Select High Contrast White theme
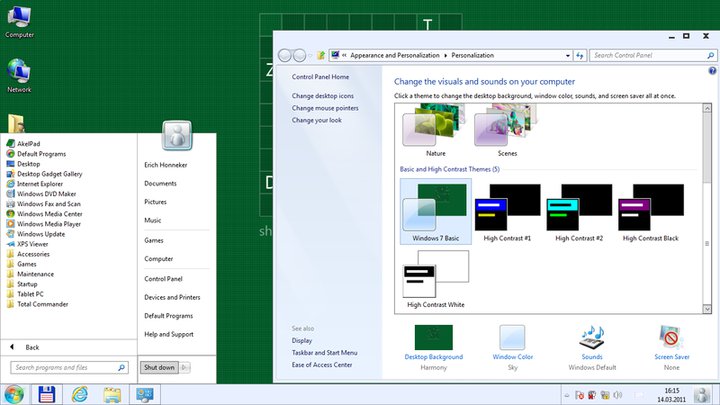 click(435, 279)
